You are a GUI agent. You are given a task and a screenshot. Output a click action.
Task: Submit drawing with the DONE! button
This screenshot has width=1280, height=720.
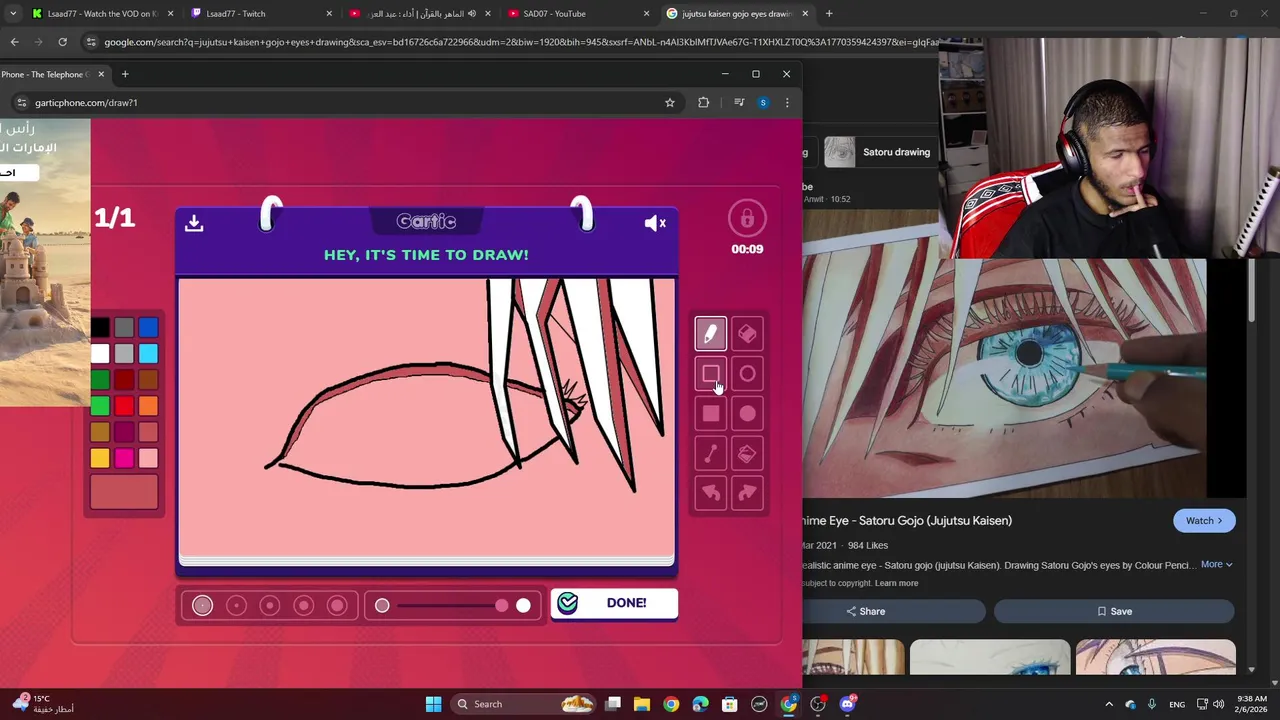(x=614, y=603)
